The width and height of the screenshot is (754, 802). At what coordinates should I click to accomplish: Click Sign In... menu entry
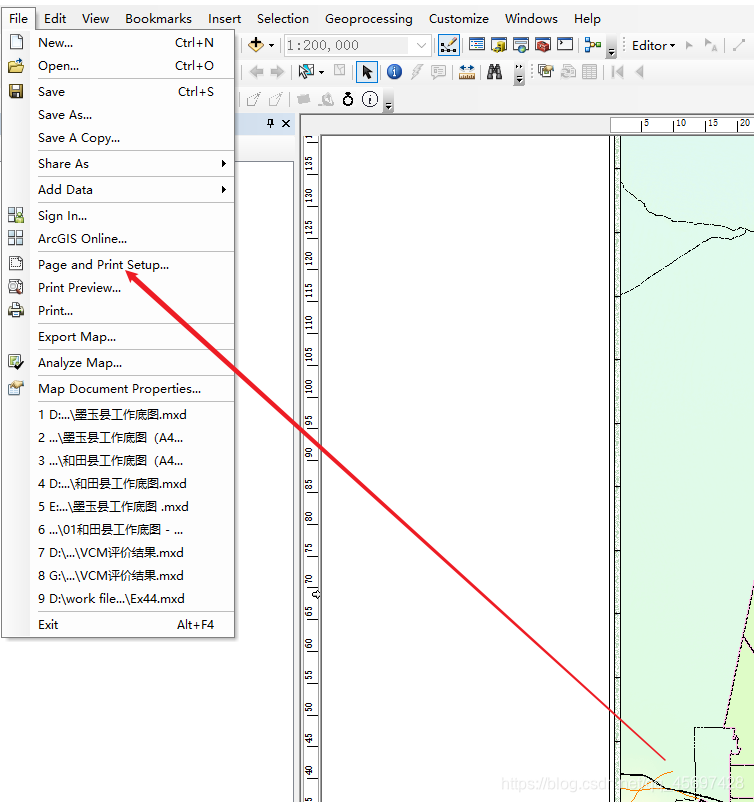coord(119,216)
